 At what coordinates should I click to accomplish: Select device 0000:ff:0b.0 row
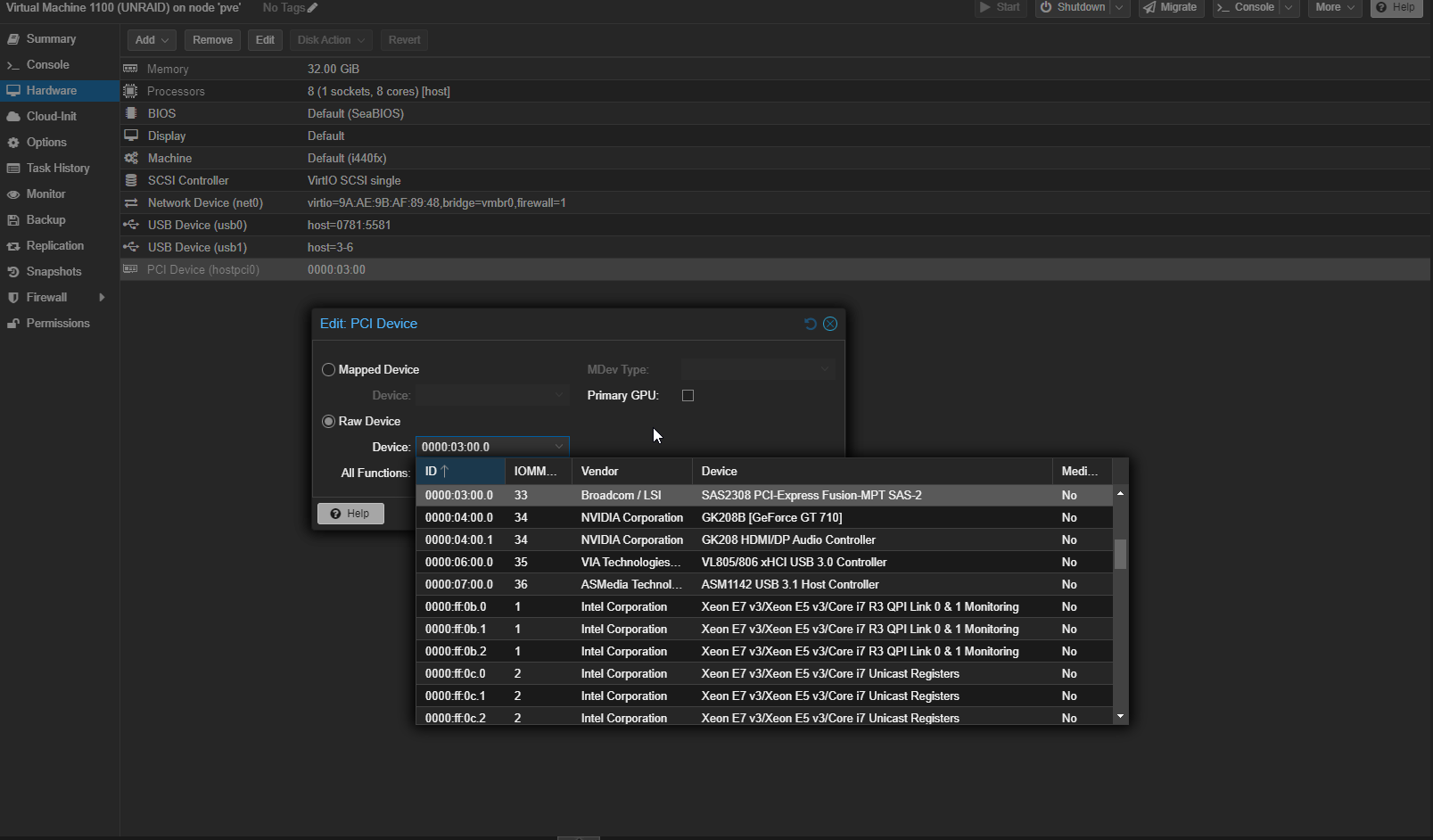pos(764,606)
